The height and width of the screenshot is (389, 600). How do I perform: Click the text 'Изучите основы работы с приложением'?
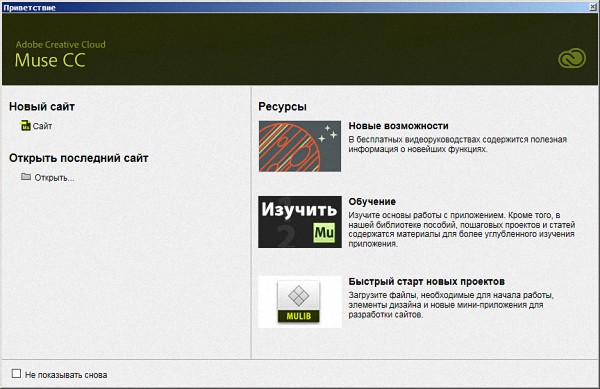click(428, 215)
